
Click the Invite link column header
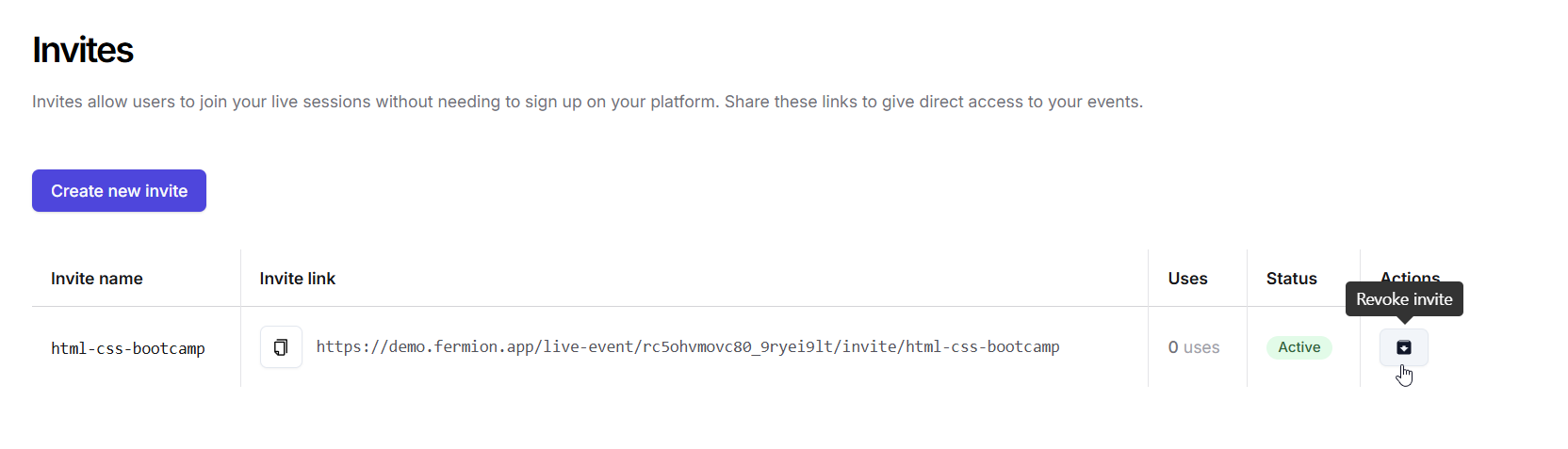(x=298, y=279)
